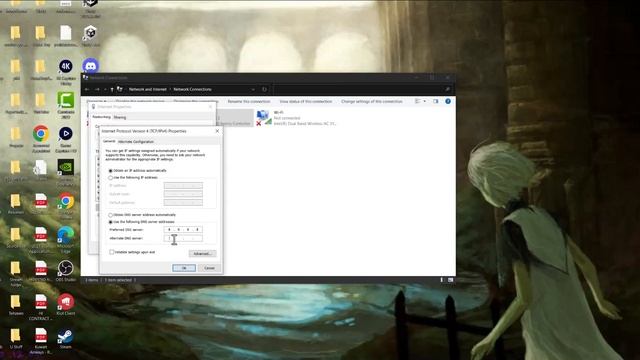Expand the address bar history dropdown
This screenshot has width=640, height=360.
pyautogui.click(x=253, y=89)
